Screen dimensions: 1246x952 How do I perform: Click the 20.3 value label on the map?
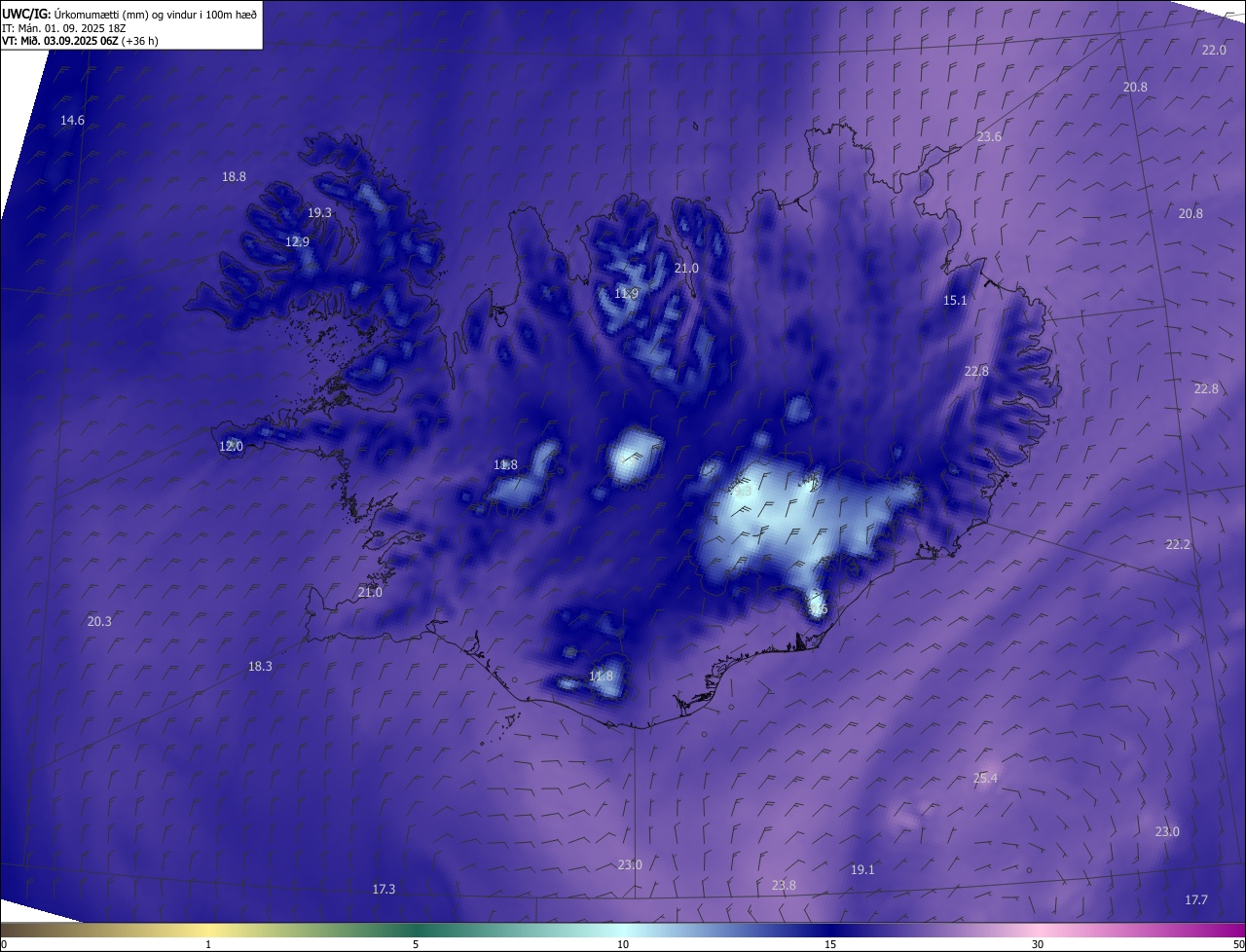click(x=99, y=621)
